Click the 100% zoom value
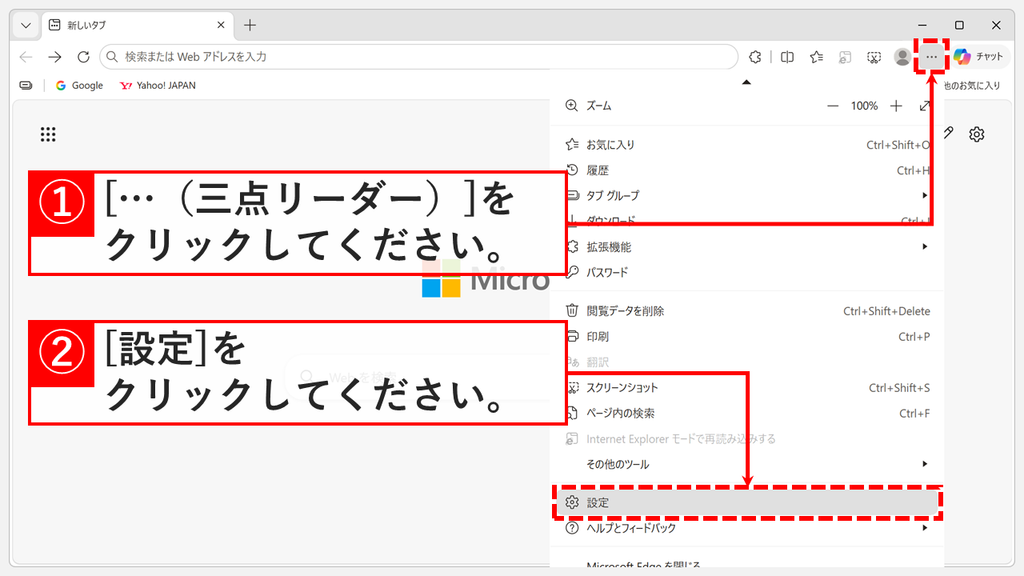The image size is (1024, 576). coord(864,106)
